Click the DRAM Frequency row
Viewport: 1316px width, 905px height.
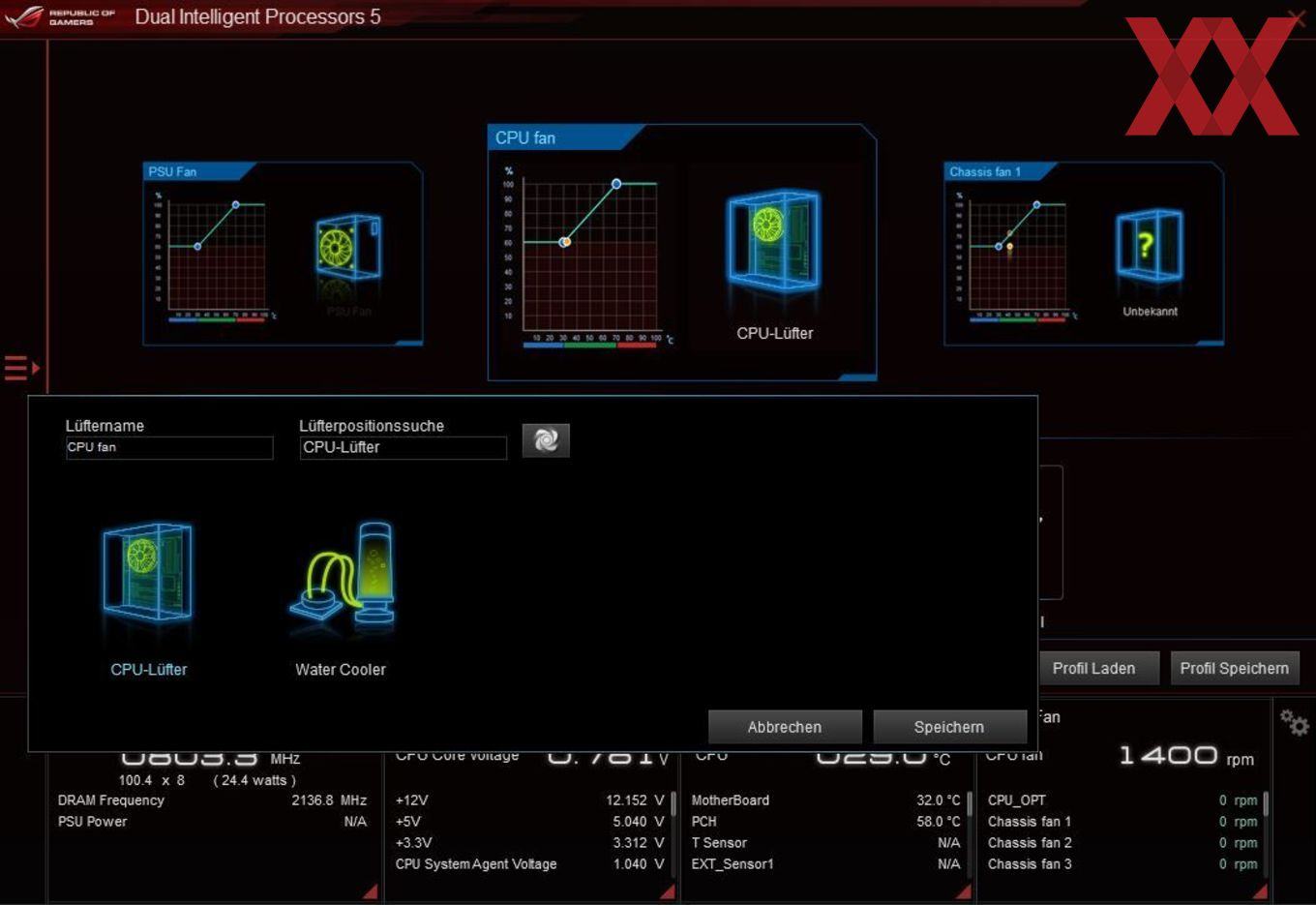[x=212, y=800]
